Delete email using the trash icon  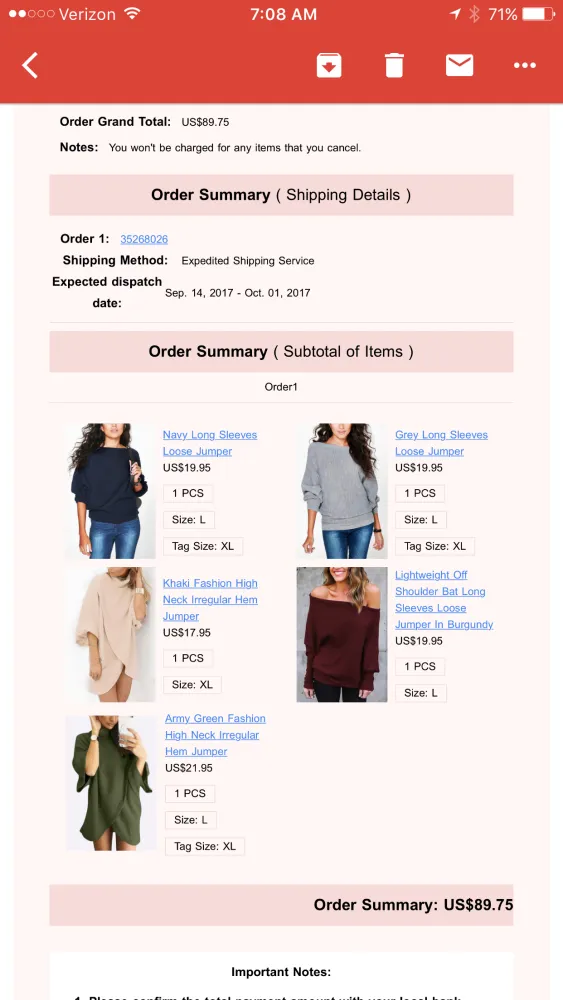coord(394,65)
